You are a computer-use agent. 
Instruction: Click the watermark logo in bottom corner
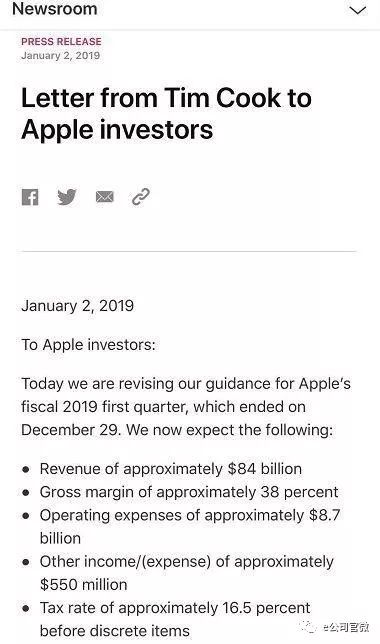point(335,627)
